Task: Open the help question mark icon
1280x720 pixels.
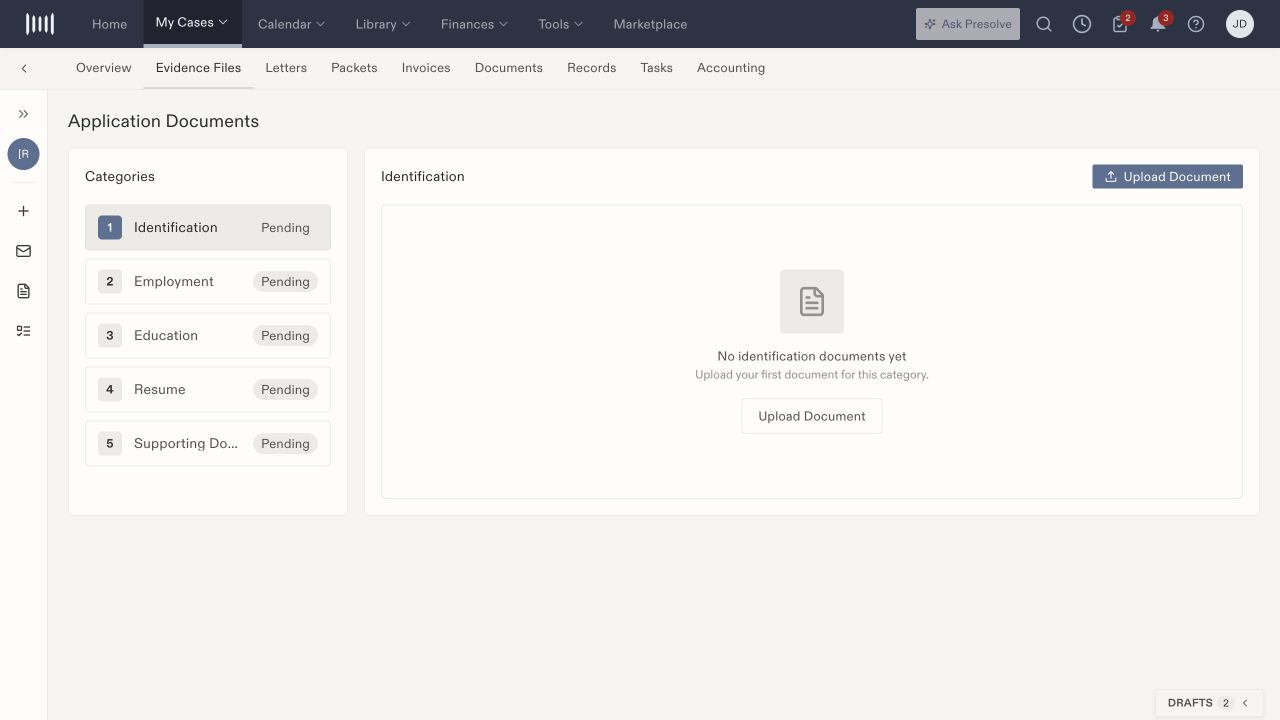Action: (x=1196, y=24)
